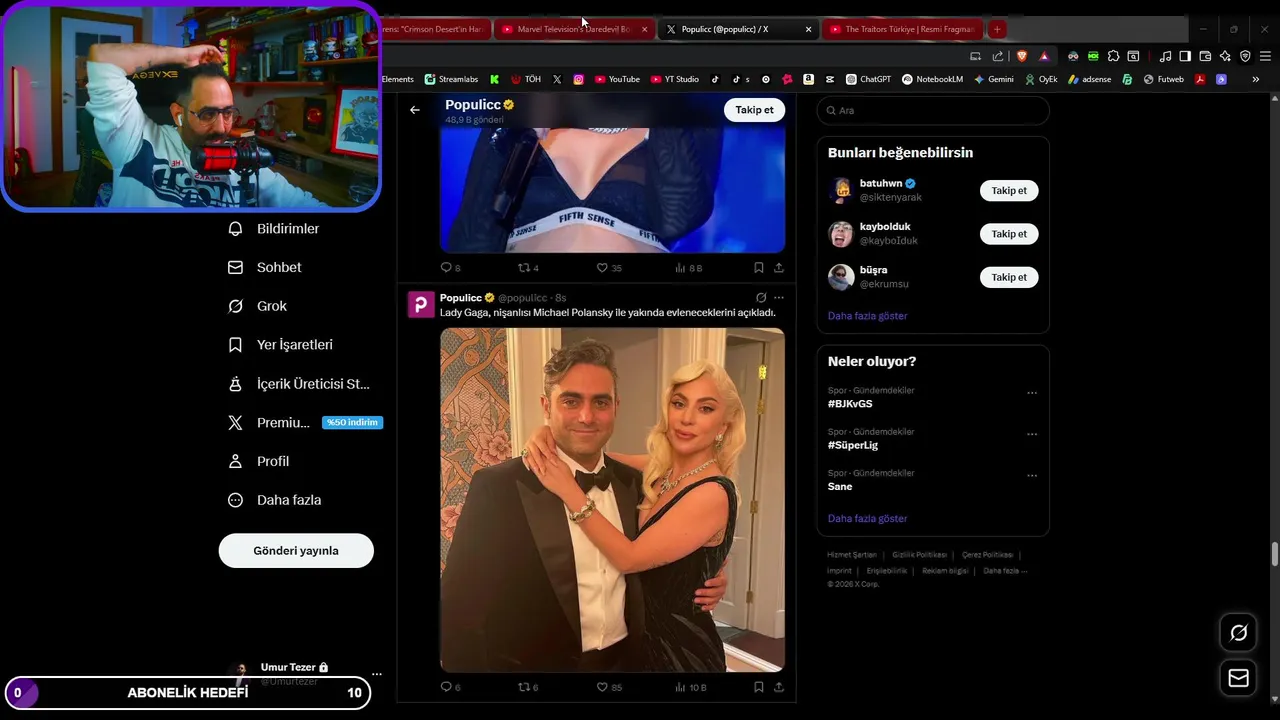Click the Ara search field

pos(933,110)
